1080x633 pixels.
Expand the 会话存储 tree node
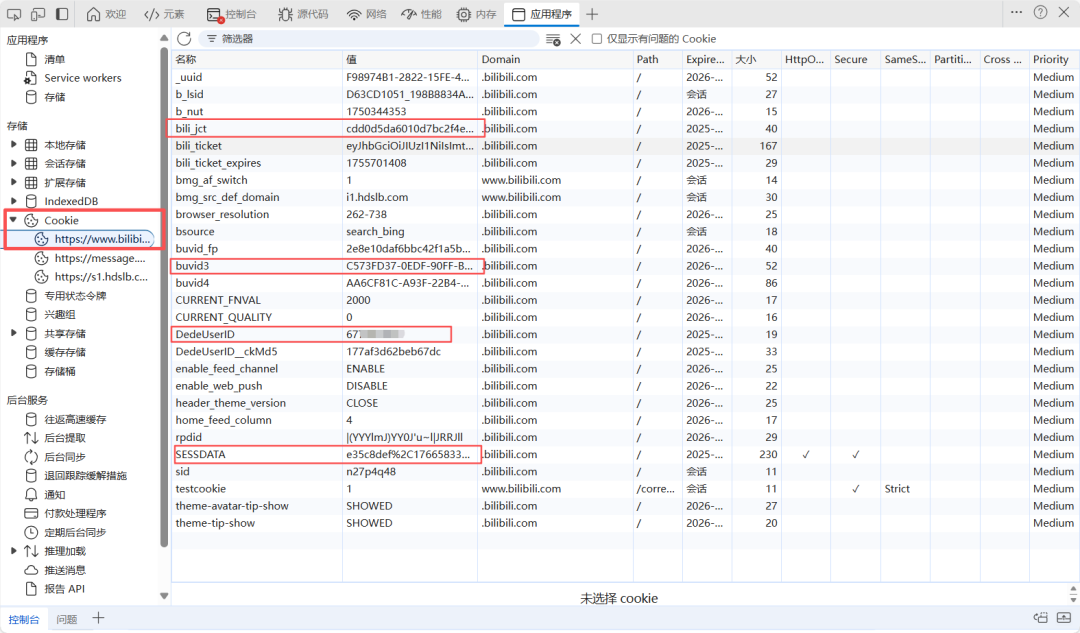click(x=13, y=163)
